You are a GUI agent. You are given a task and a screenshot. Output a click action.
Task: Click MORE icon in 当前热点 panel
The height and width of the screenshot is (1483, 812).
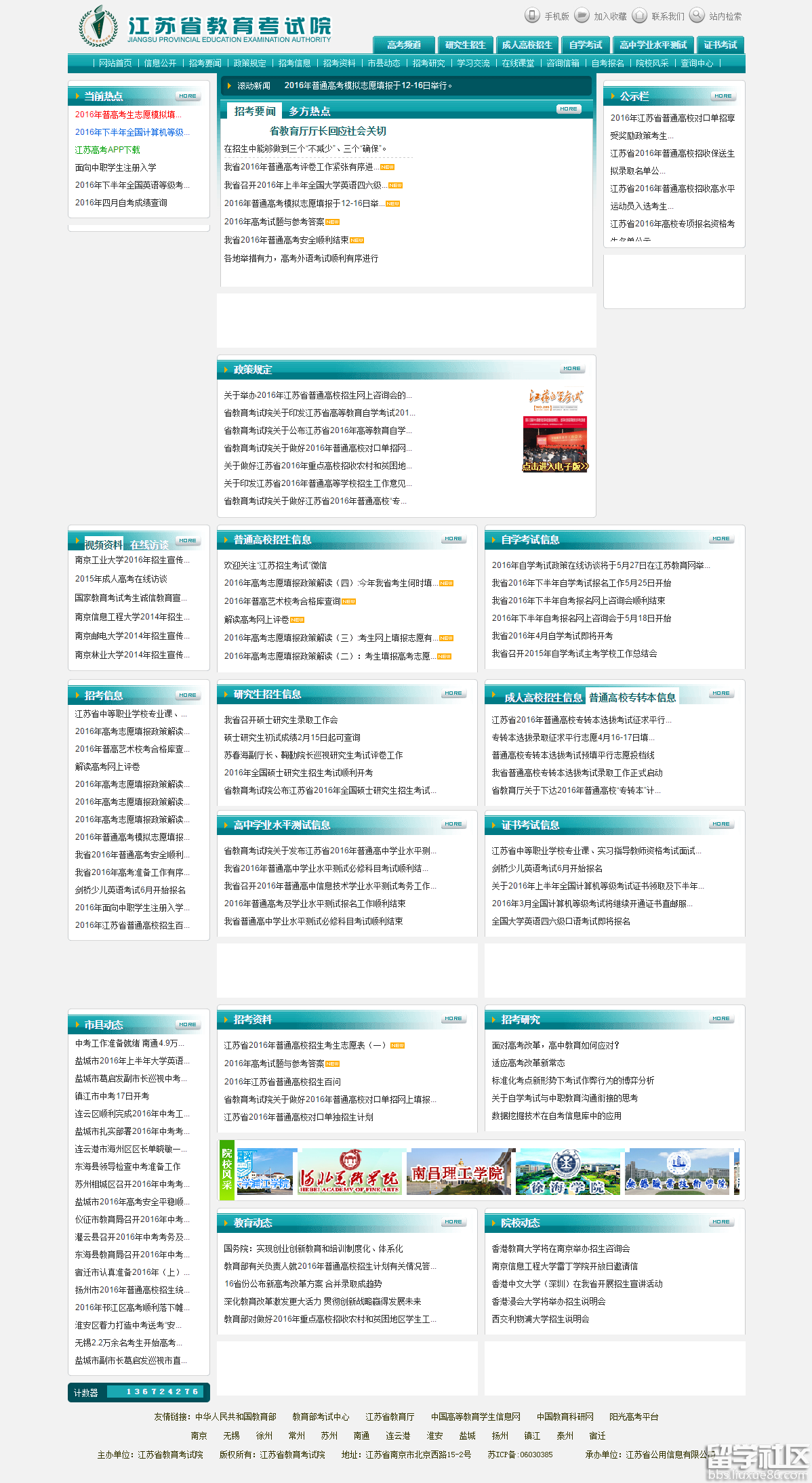point(187,96)
